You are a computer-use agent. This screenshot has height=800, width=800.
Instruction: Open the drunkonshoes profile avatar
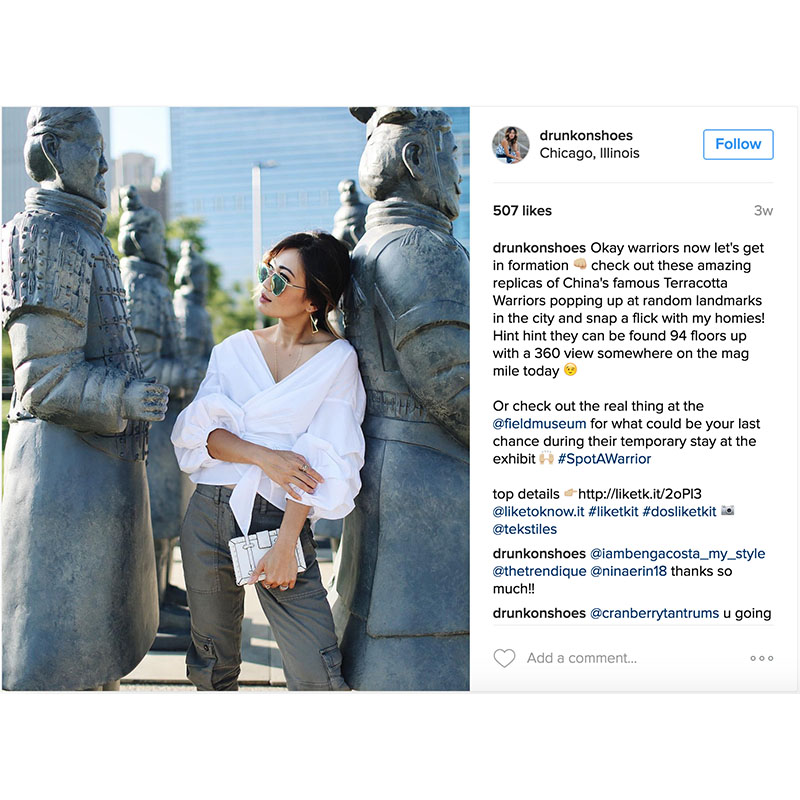click(x=511, y=145)
